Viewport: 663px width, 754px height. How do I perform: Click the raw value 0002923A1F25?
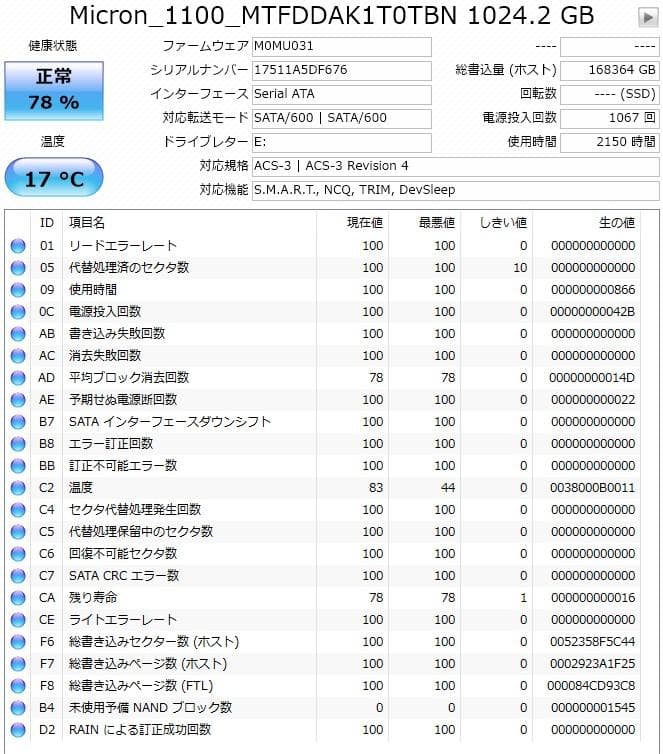(593, 664)
